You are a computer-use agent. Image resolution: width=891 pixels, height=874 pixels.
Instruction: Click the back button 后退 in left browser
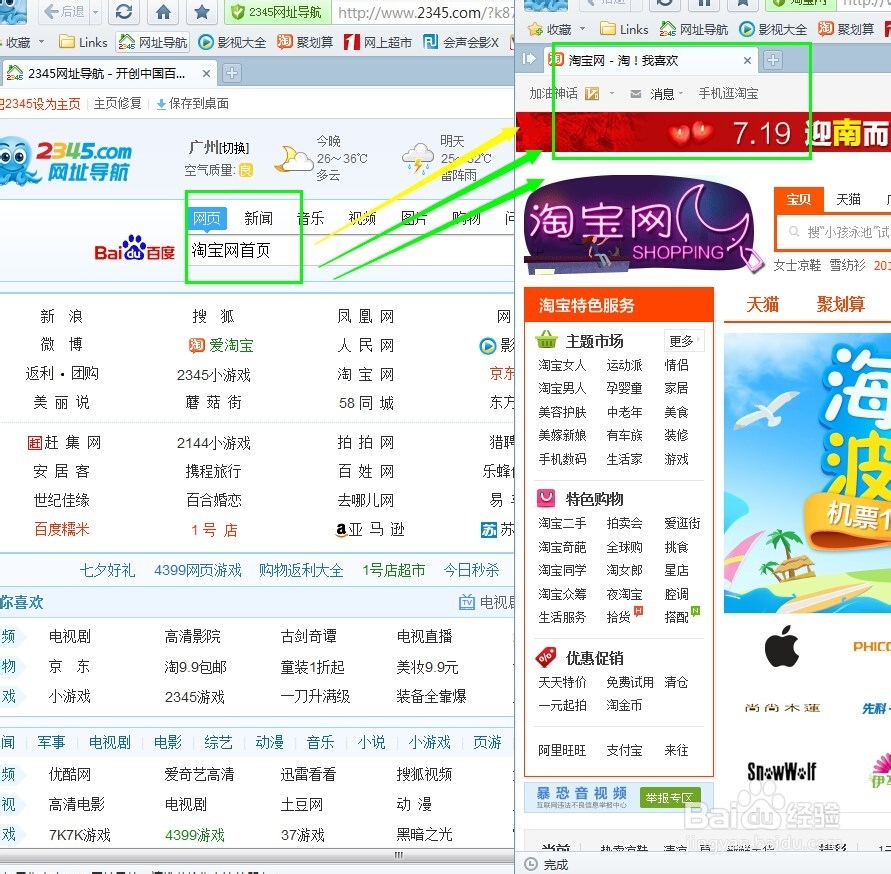tap(64, 11)
